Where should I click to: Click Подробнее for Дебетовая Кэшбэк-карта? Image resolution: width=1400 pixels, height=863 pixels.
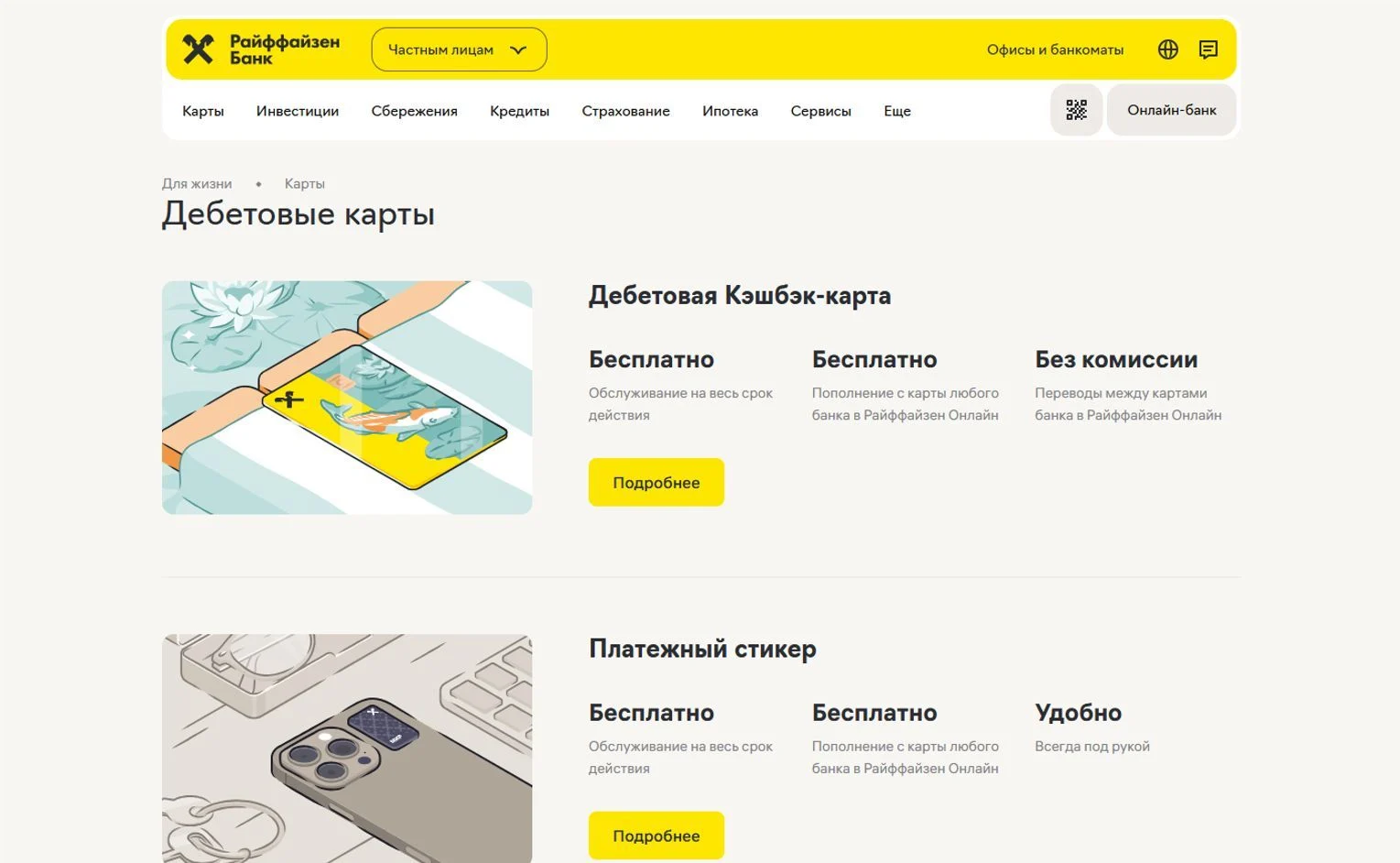point(657,482)
